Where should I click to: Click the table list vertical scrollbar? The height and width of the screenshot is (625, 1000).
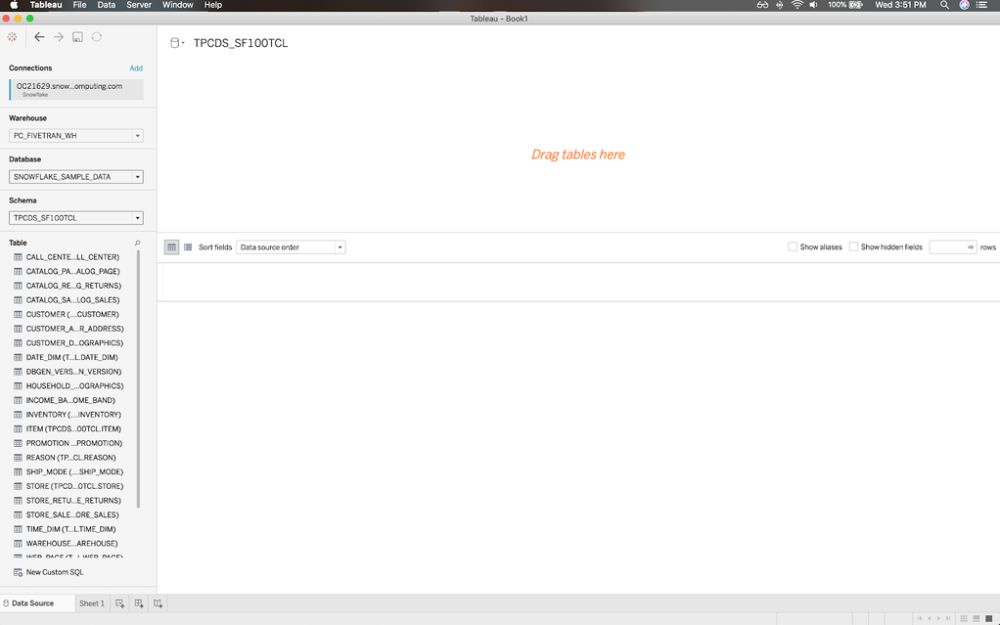point(138,380)
